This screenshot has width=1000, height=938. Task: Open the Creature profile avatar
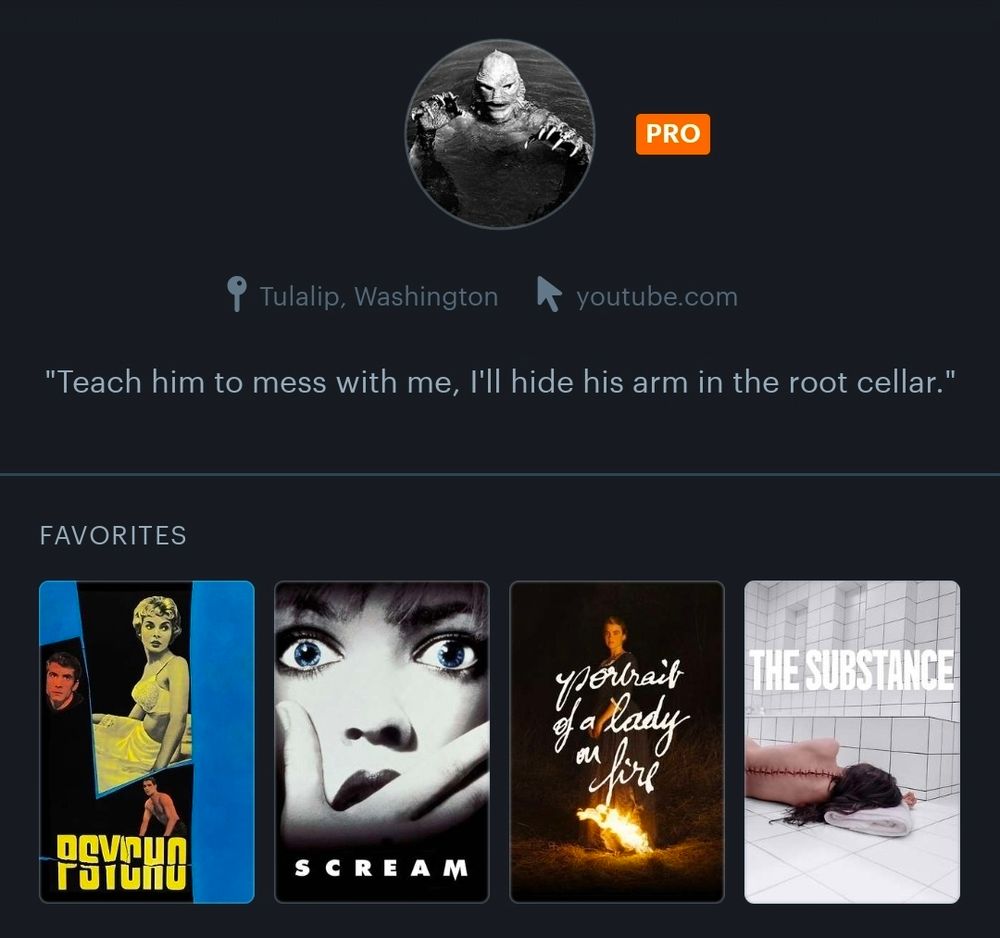coord(501,134)
